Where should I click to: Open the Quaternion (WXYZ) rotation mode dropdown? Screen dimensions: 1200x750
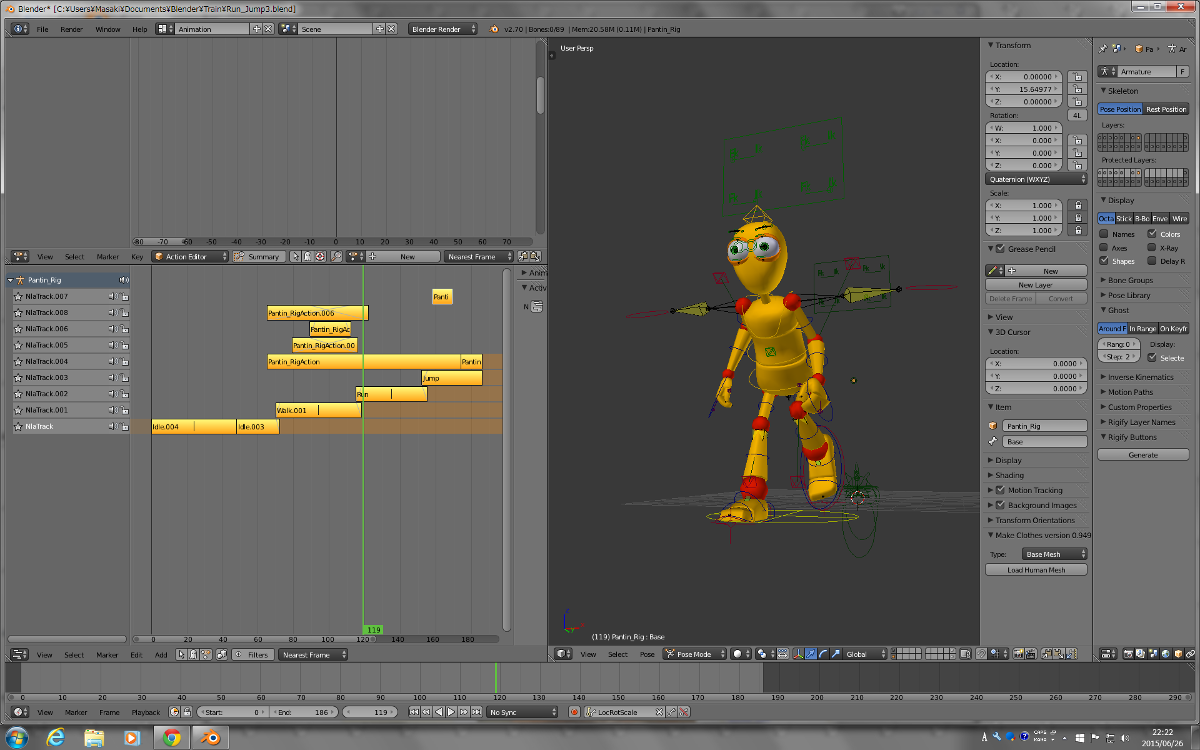[1036, 179]
